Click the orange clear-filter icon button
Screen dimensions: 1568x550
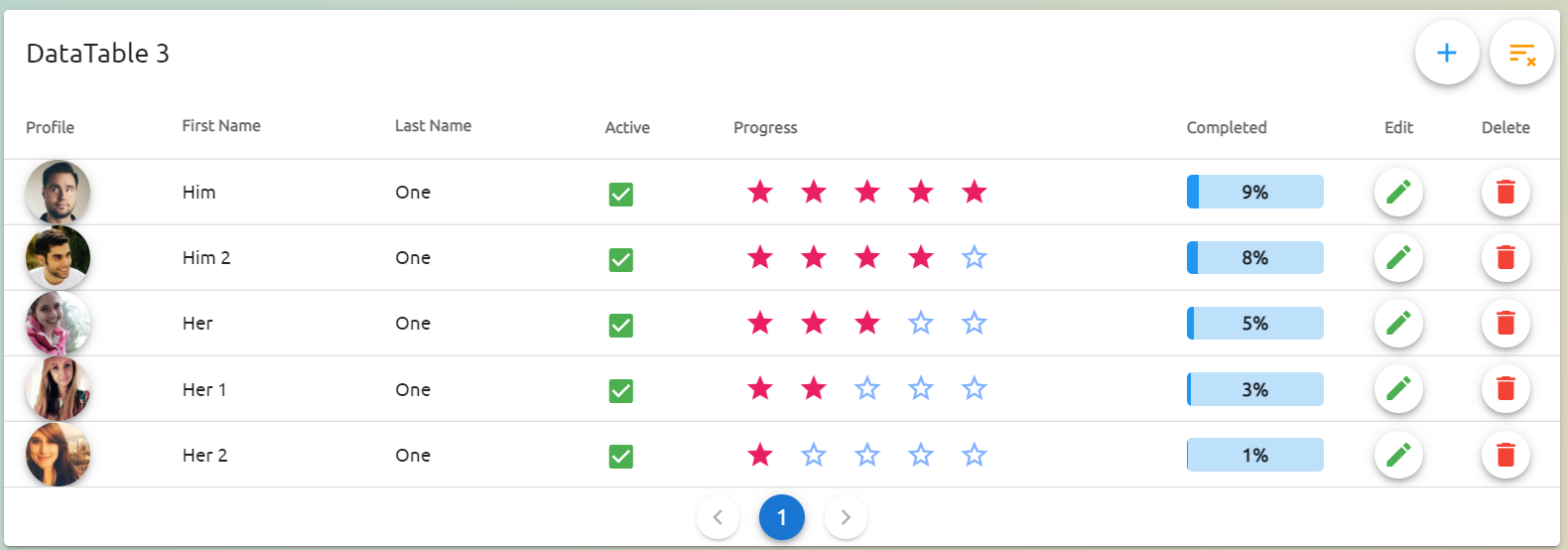point(1521,53)
